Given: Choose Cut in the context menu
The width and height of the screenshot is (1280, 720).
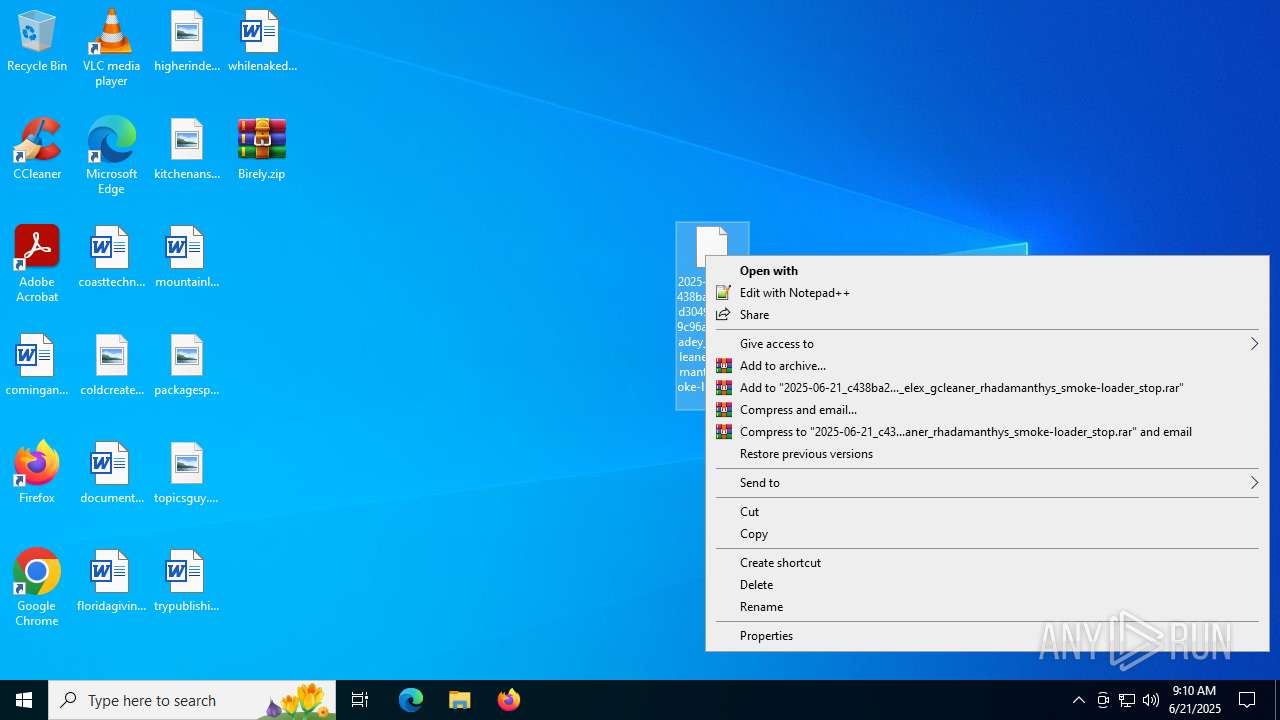Looking at the screenshot, I should tap(987, 511).
